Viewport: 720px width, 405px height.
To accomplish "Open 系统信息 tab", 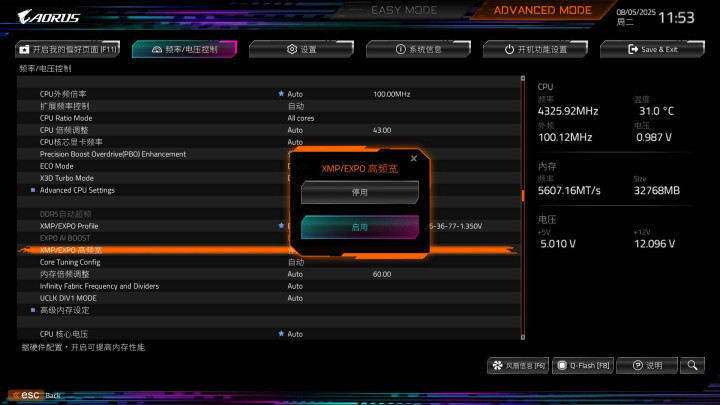I will [x=418, y=49].
